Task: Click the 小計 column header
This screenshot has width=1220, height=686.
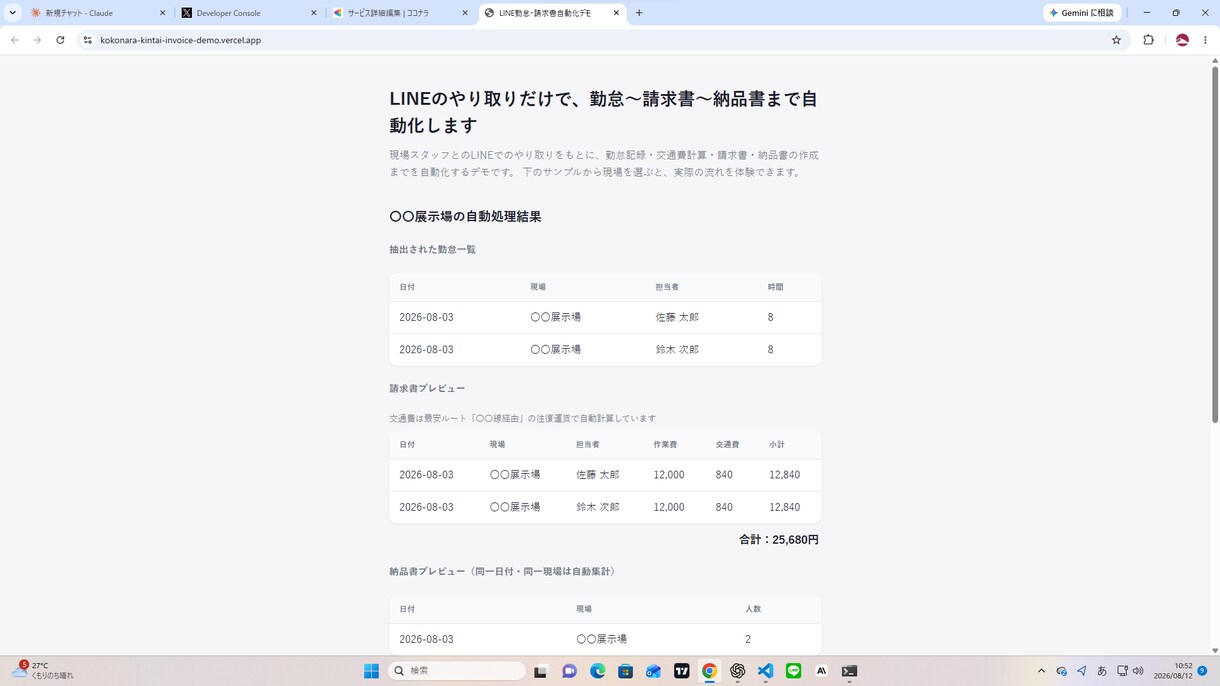Action: 777,445
